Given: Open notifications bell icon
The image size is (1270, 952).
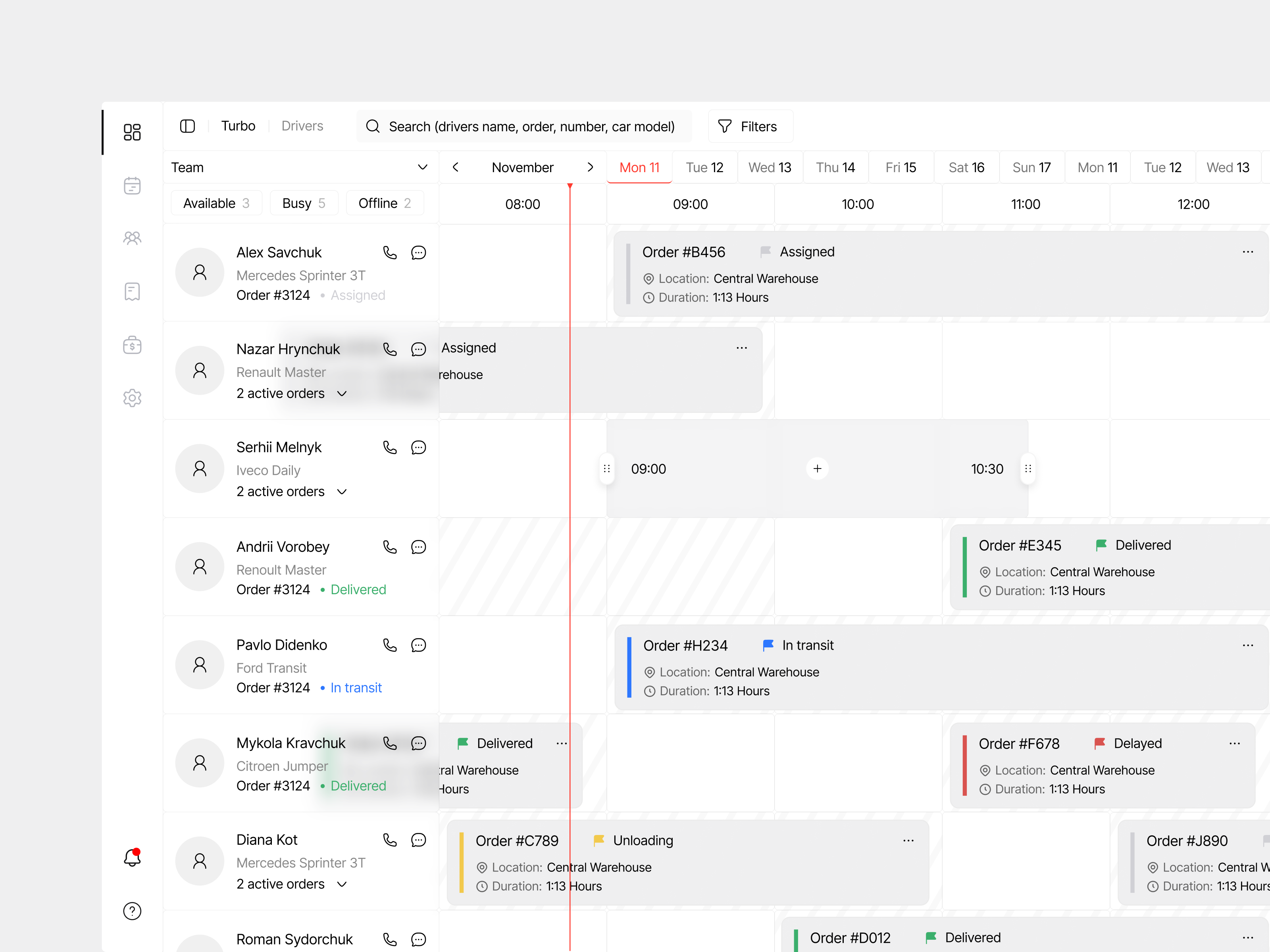Looking at the screenshot, I should click(x=133, y=857).
